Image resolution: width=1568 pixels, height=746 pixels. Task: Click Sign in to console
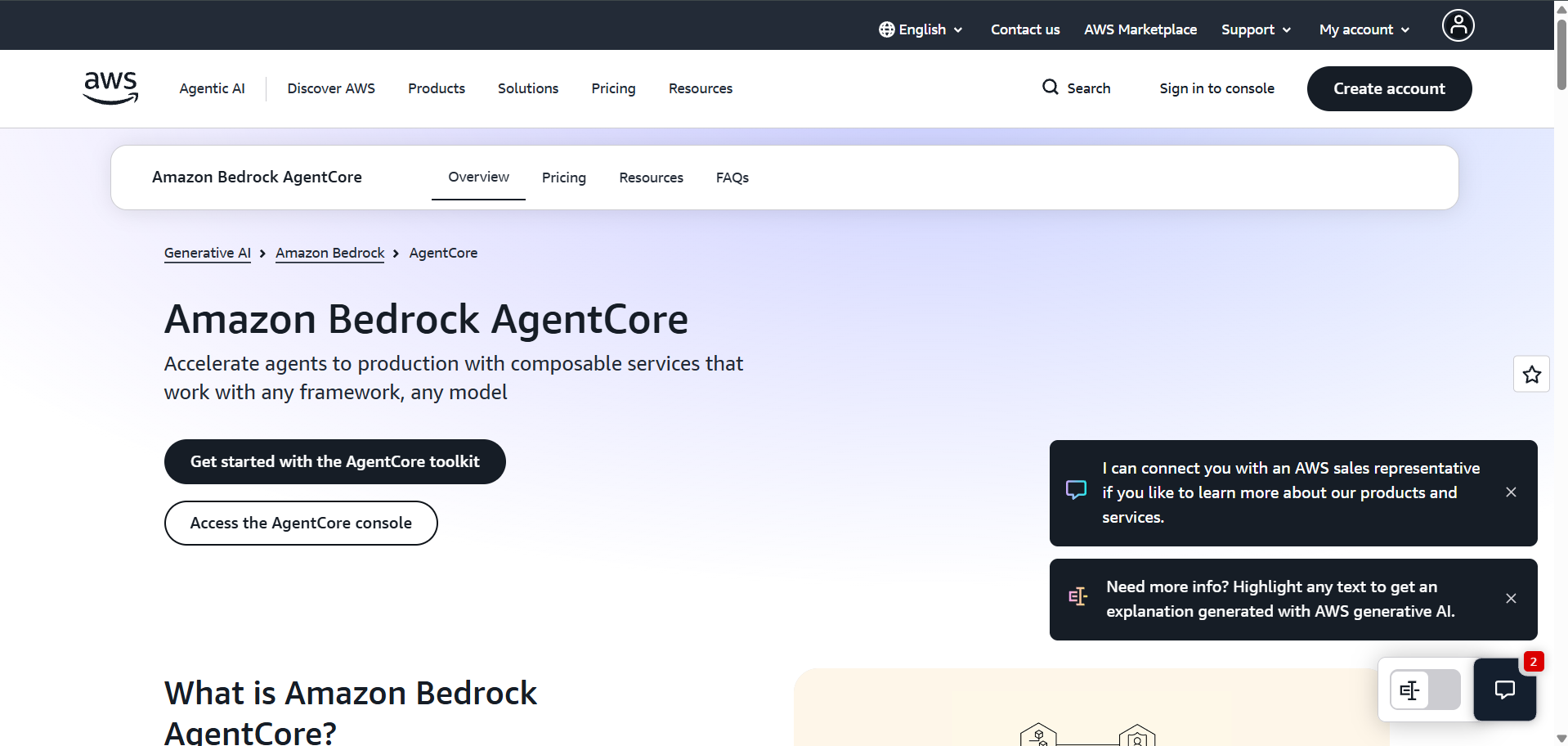[1216, 88]
